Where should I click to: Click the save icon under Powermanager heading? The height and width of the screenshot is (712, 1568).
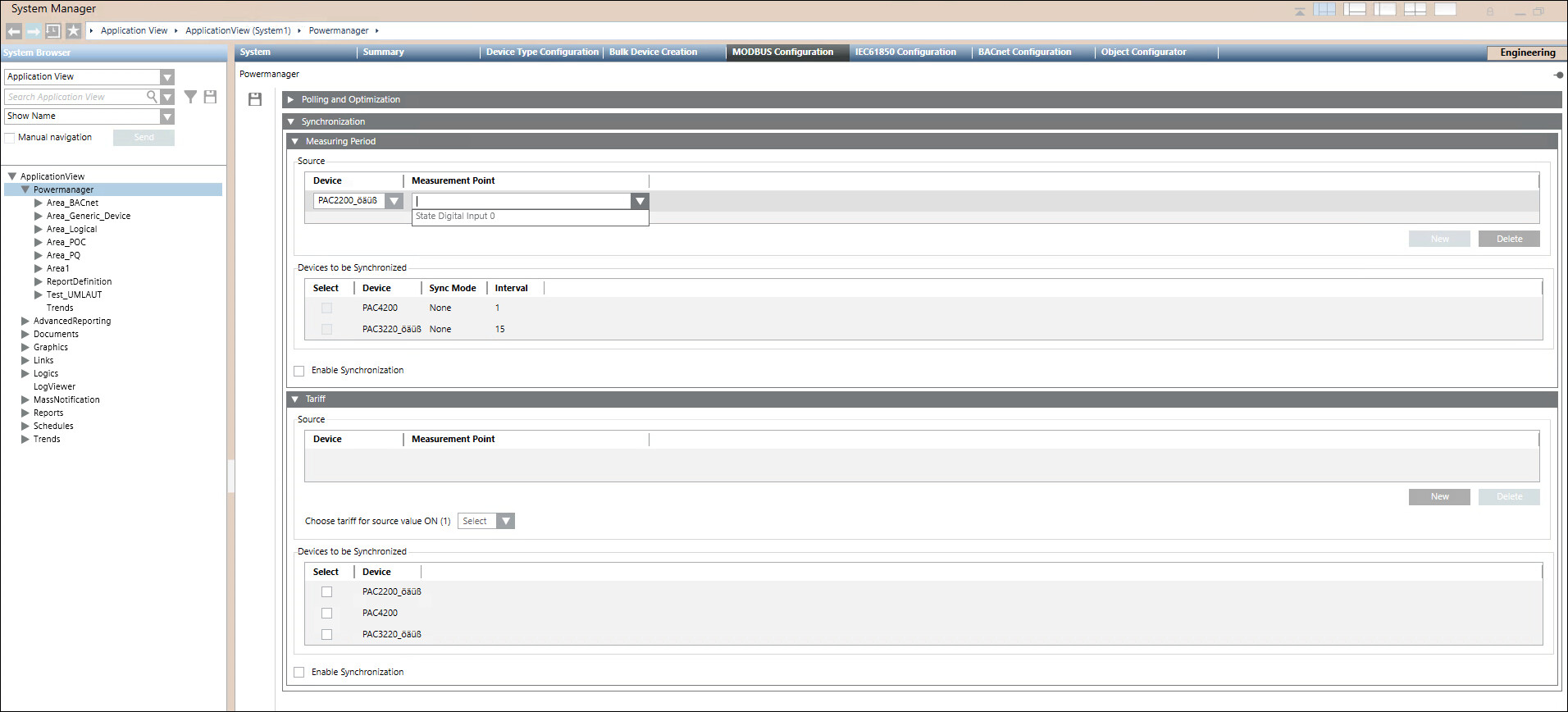pyautogui.click(x=255, y=99)
